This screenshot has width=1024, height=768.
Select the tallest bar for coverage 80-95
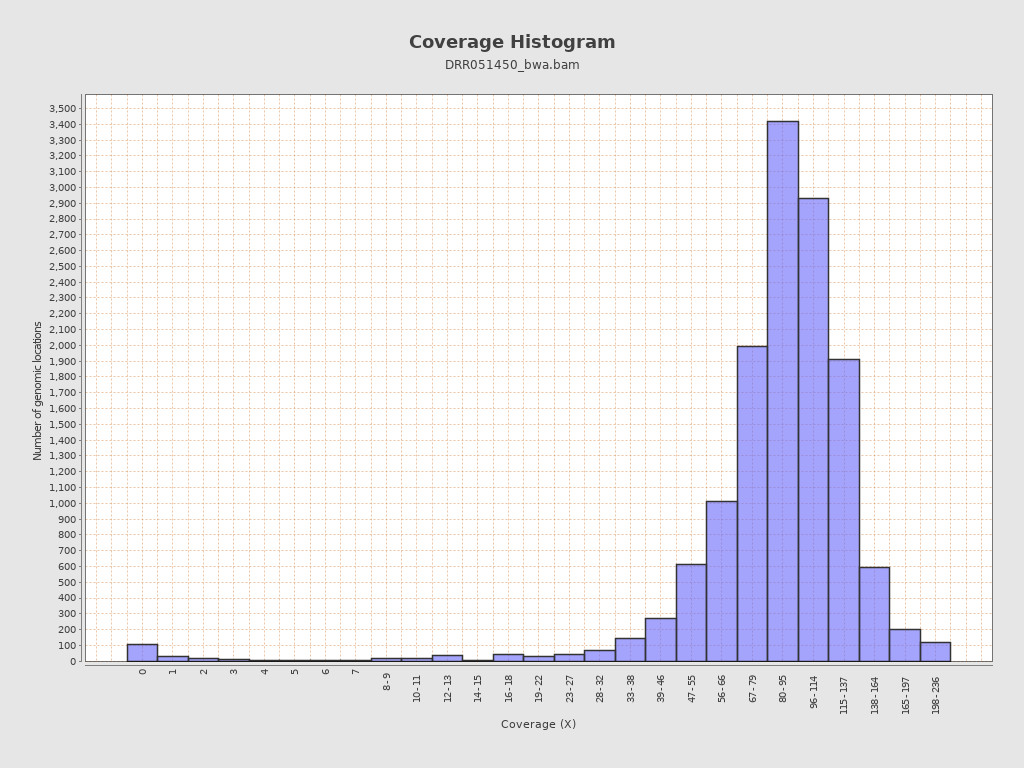[x=782, y=391]
